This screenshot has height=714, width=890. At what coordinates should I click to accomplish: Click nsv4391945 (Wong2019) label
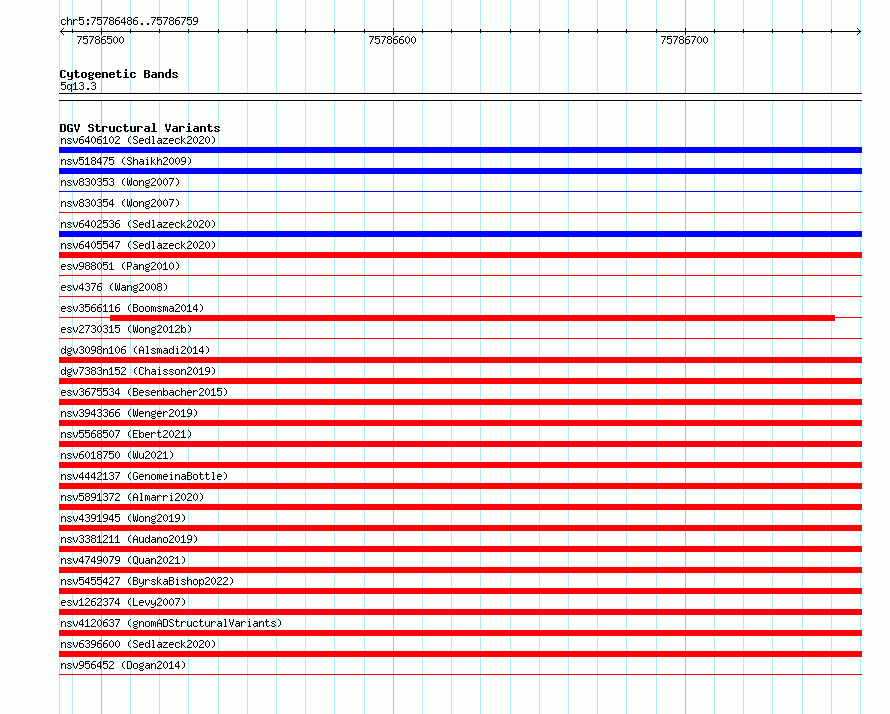123,518
